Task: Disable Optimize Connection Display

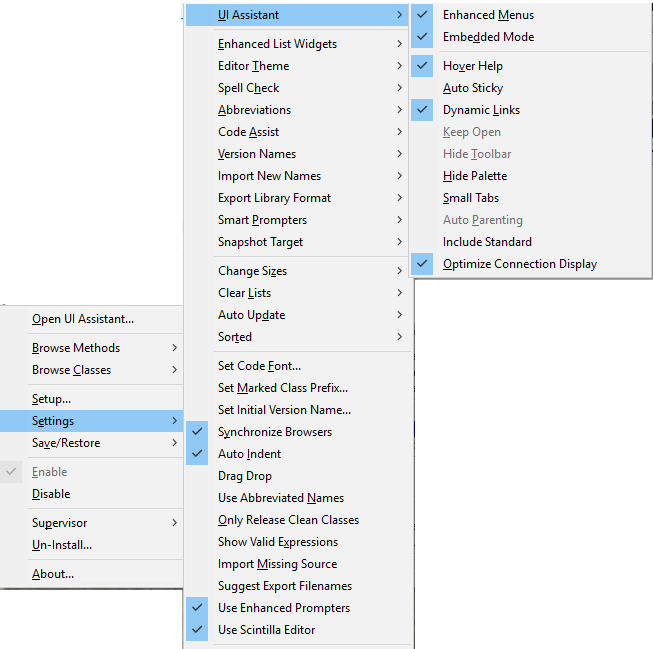Action: [519, 264]
